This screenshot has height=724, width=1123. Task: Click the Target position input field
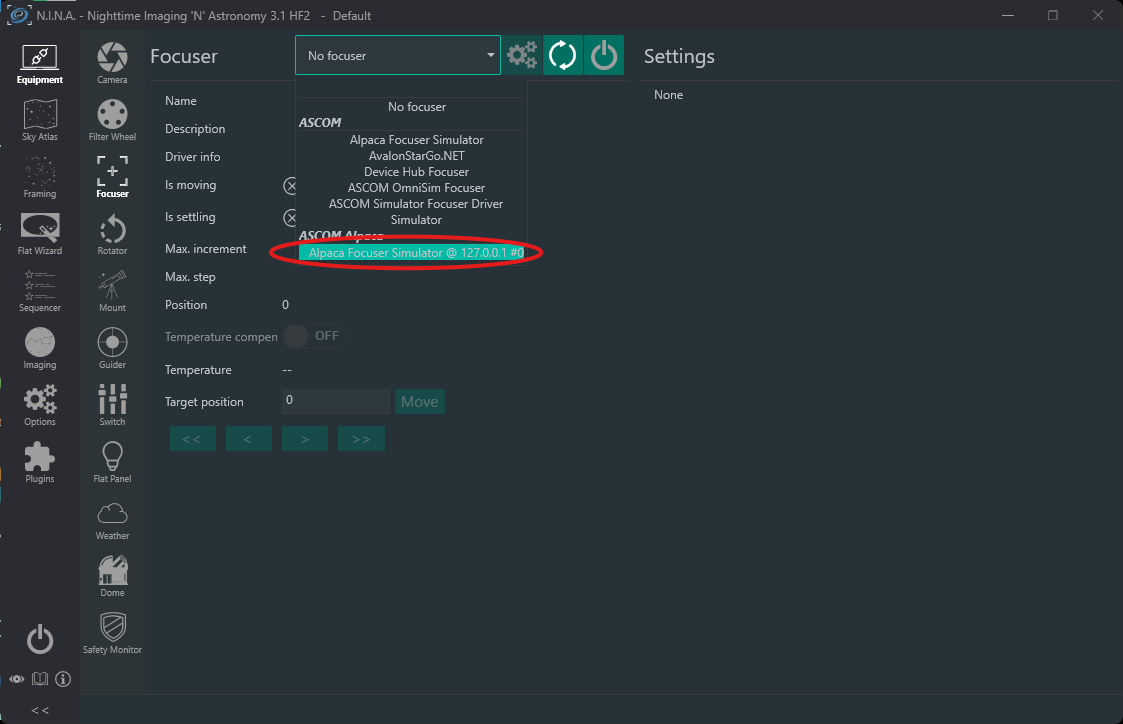click(336, 401)
